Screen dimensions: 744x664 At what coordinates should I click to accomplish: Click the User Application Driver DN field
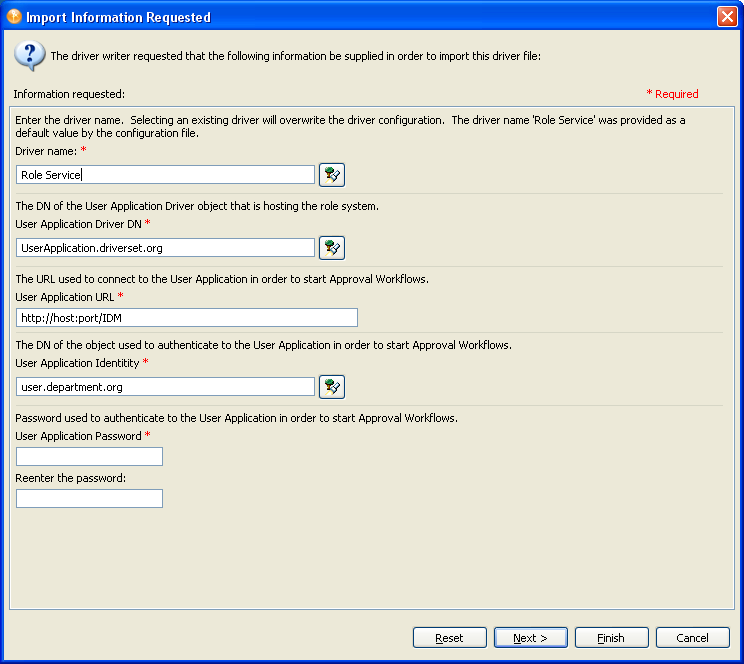point(166,247)
